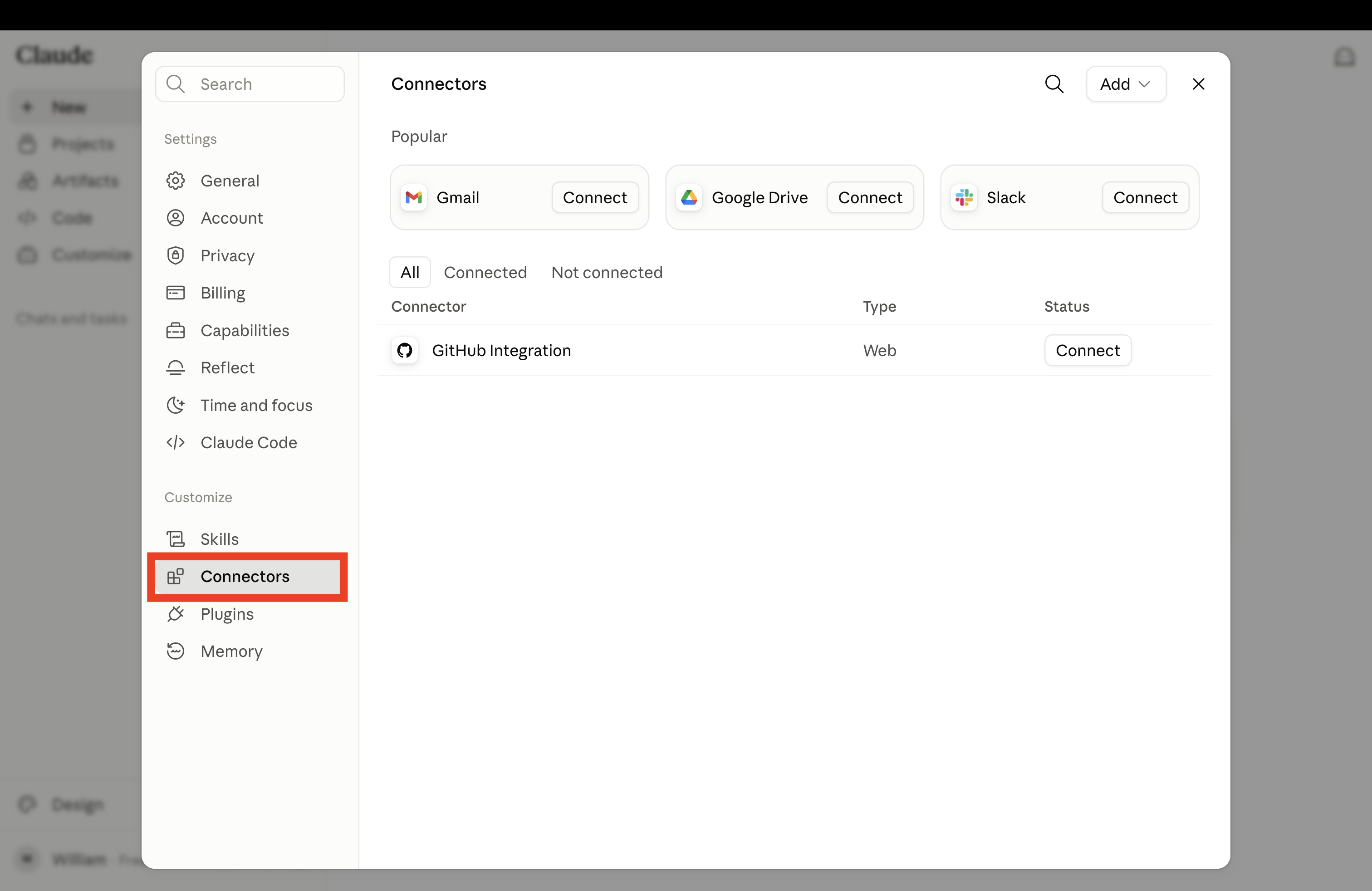The width and height of the screenshot is (1372, 891).
Task: Click the Account person icon
Action: pos(175,218)
